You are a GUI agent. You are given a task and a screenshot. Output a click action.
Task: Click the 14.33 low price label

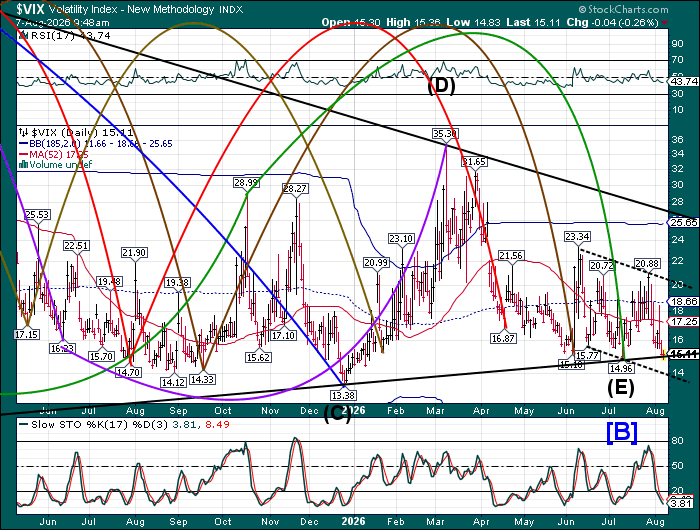(x=202, y=380)
